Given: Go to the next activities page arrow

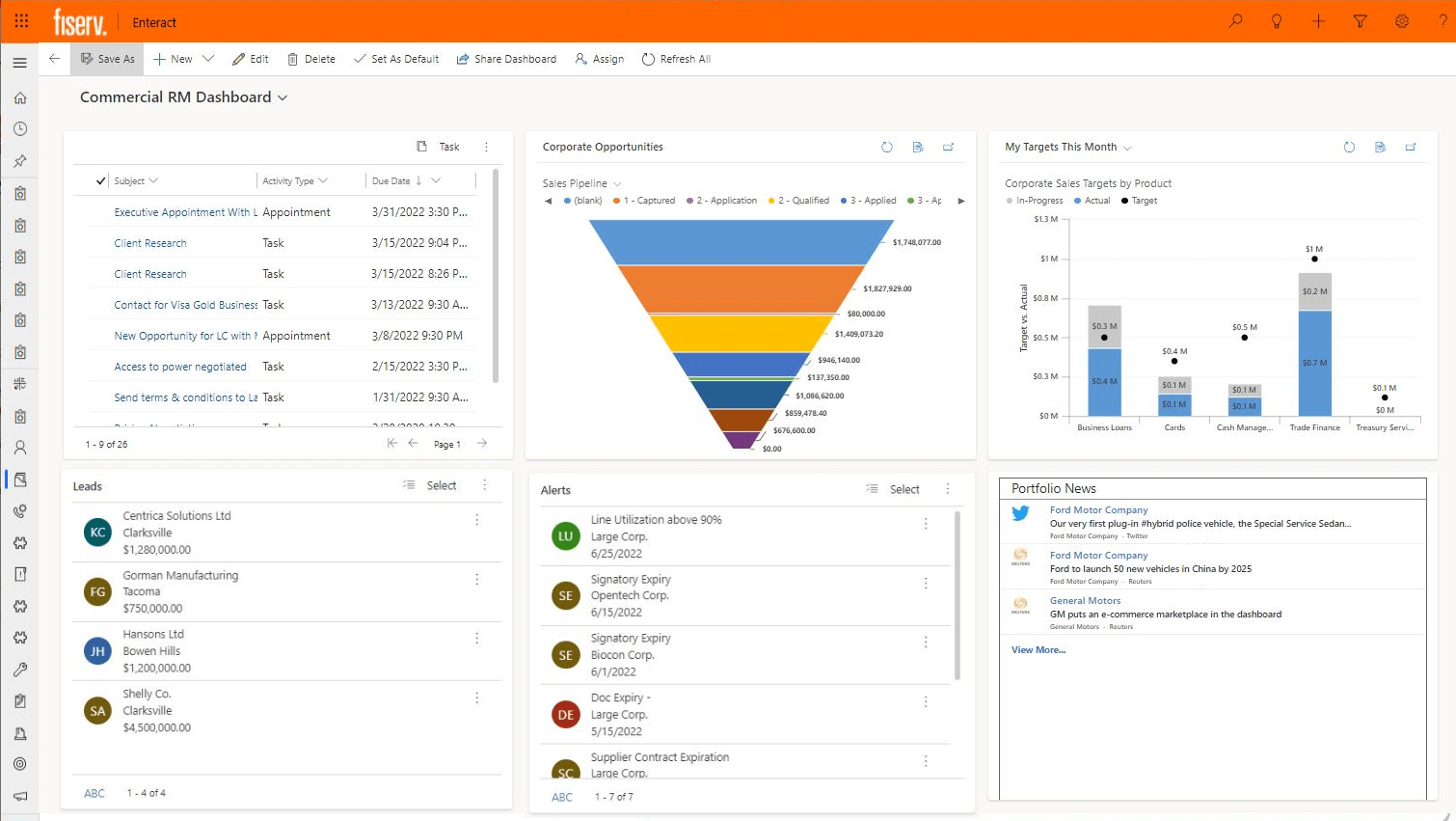Looking at the screenshot, I should tap(481, 444).
